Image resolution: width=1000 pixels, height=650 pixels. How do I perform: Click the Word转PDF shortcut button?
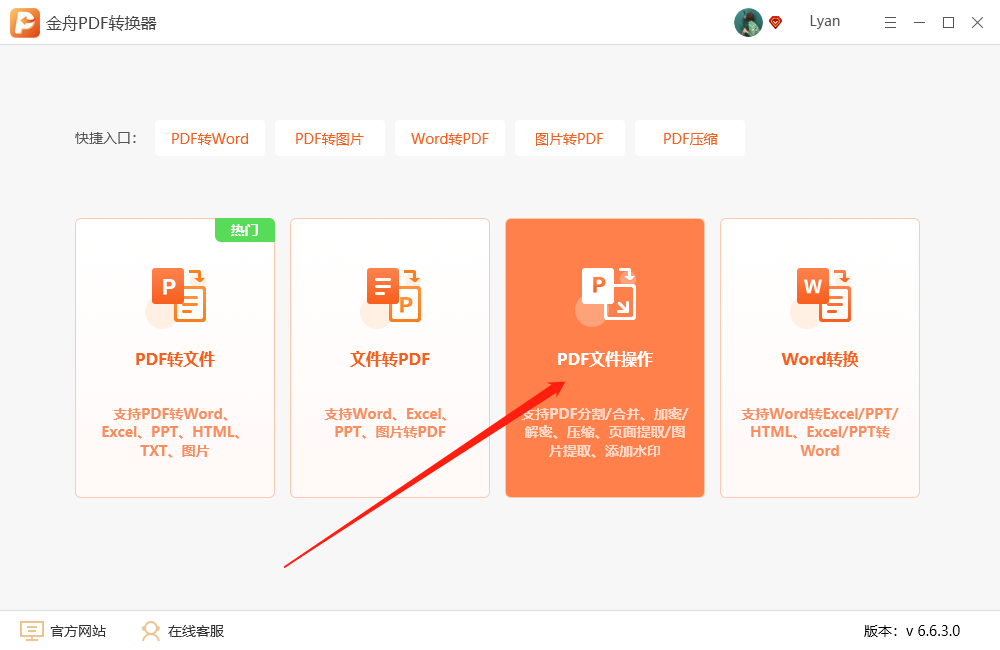point(450,138)
